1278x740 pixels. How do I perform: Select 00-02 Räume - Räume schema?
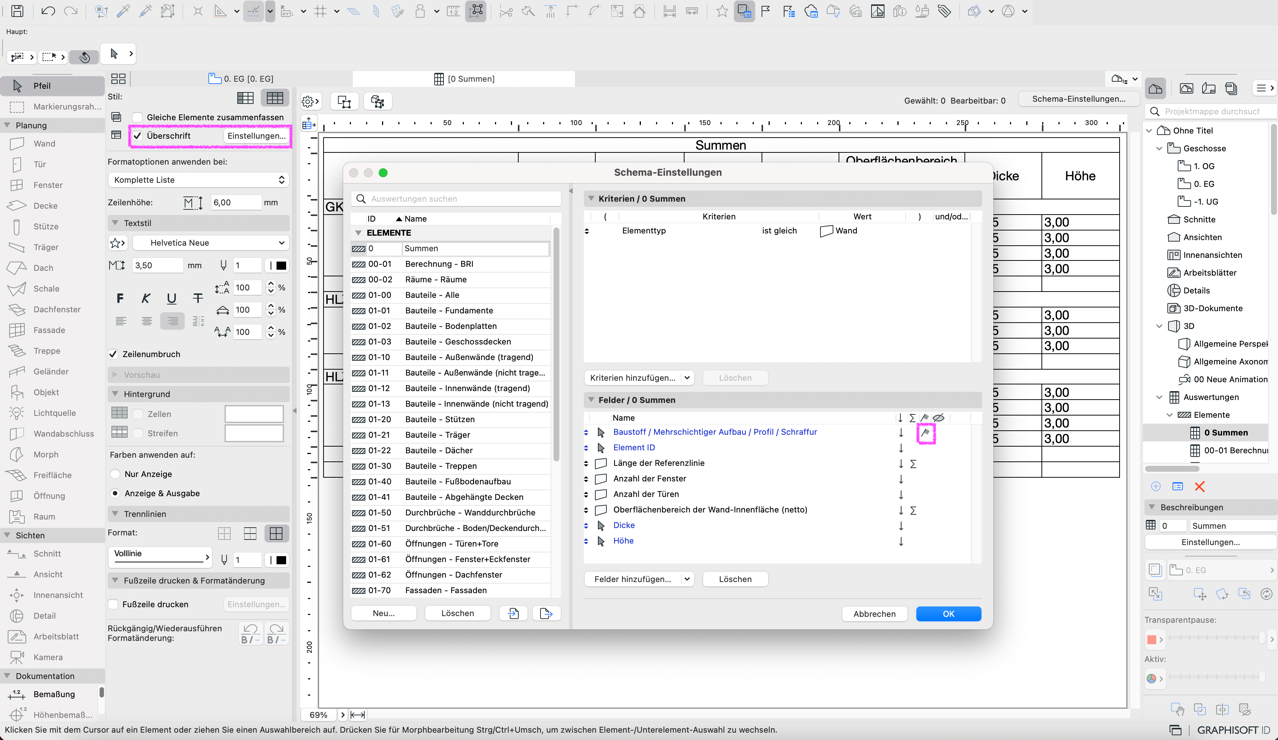[450, 279]
